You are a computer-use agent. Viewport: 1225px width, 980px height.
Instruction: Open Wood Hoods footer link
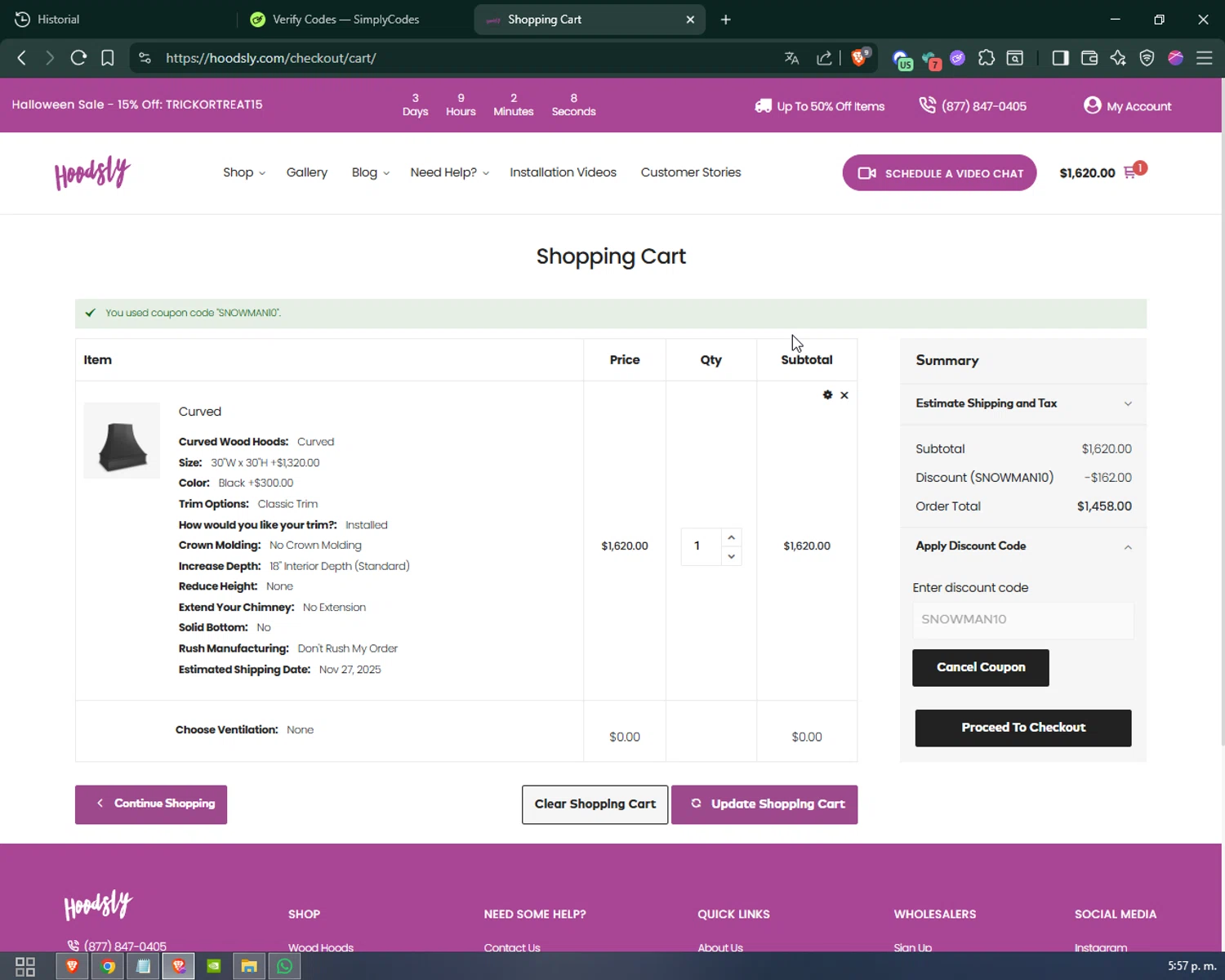pyautogui.click(x=321, y=947)
